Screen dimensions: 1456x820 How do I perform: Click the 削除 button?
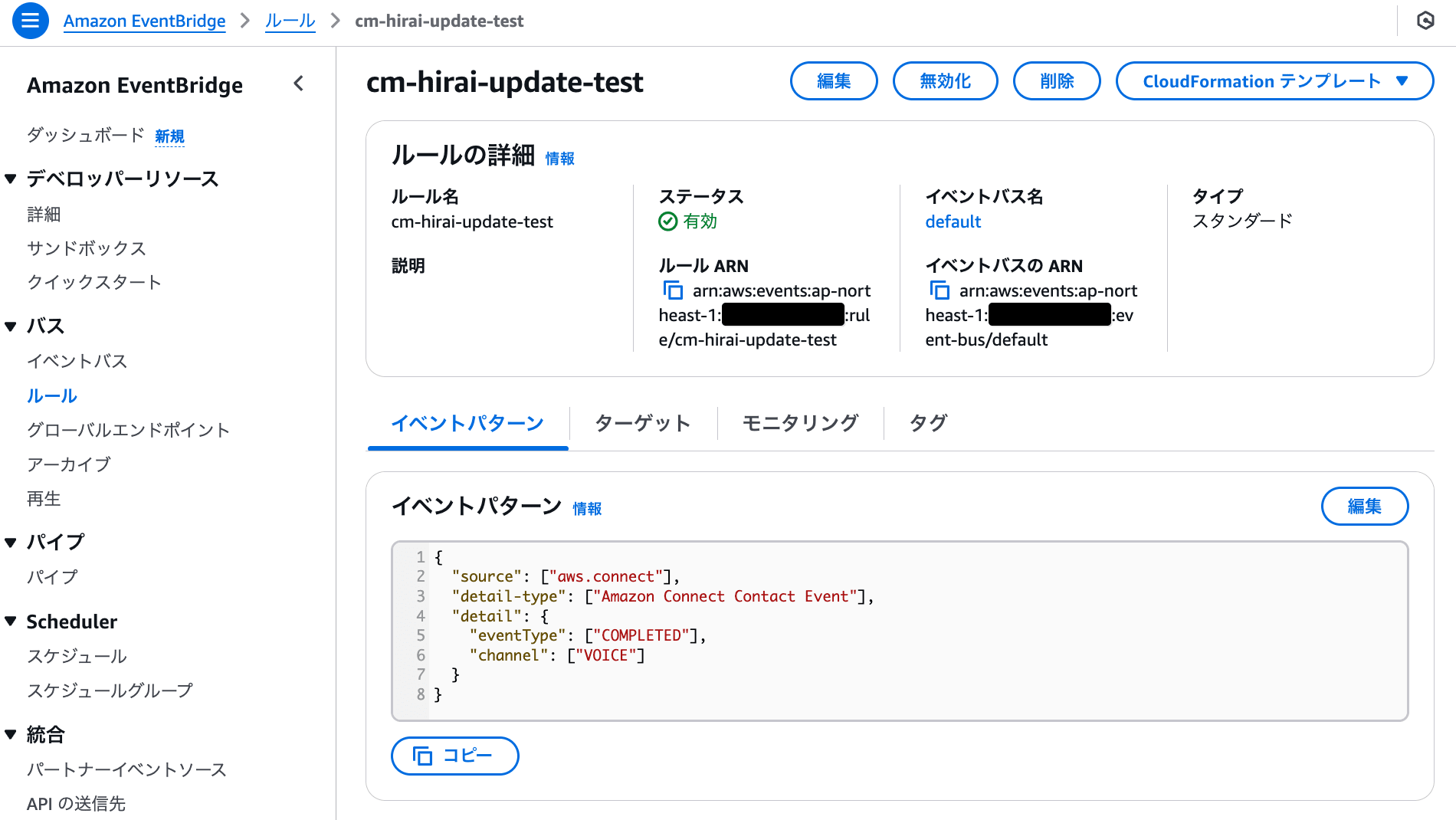[x=1057, y=81]
